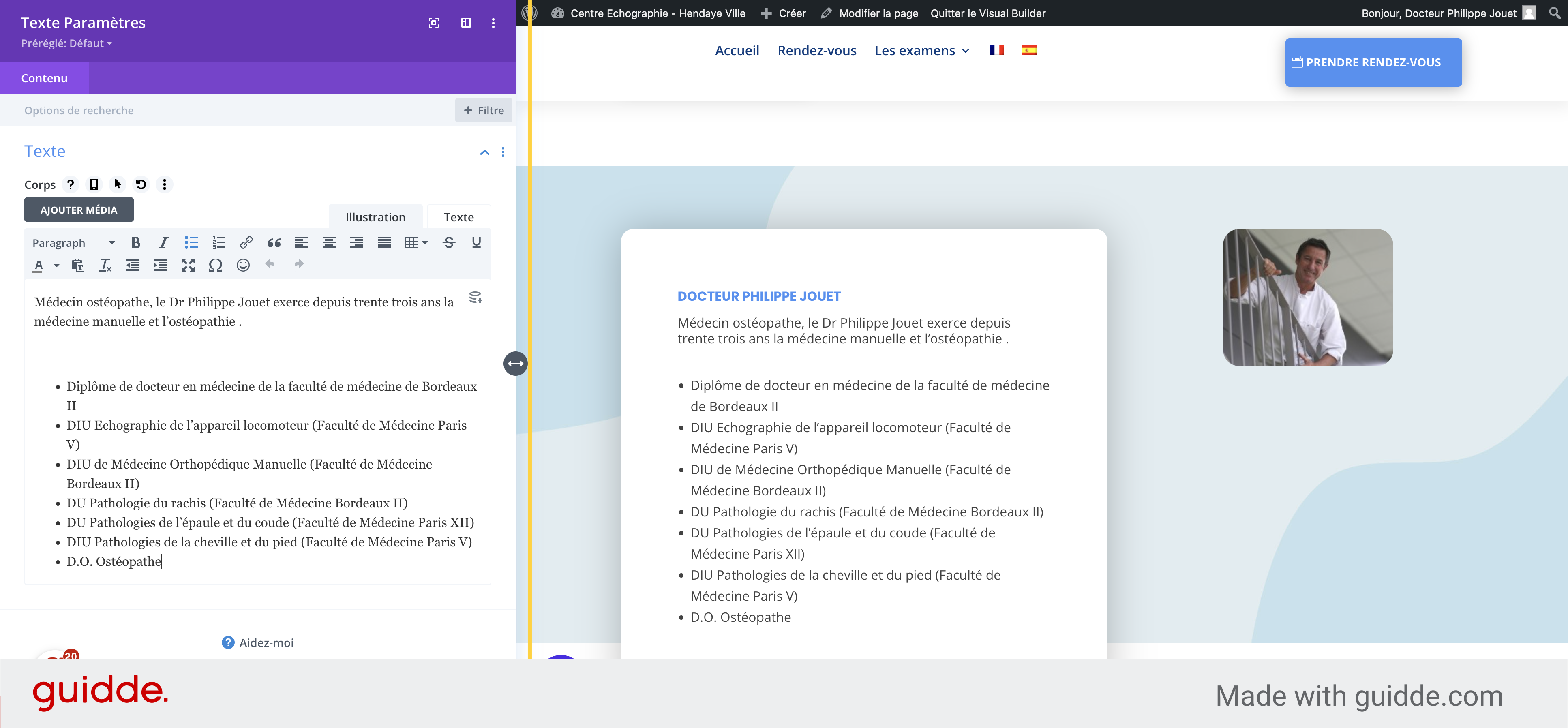Reset the Corps field content
This screenshot has height=728, width=1568.
(141, 184)
